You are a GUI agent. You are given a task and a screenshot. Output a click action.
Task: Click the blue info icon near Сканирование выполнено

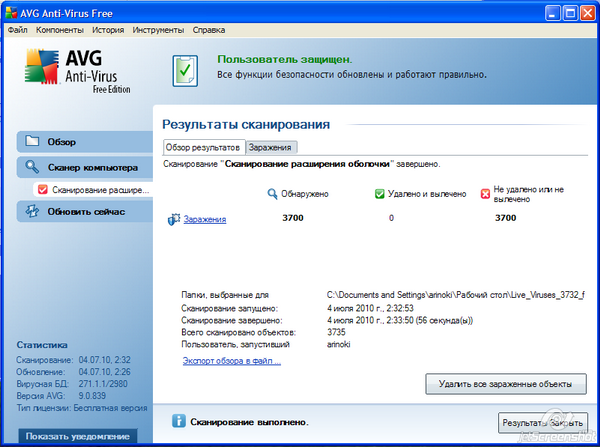(x=179, y=421)
